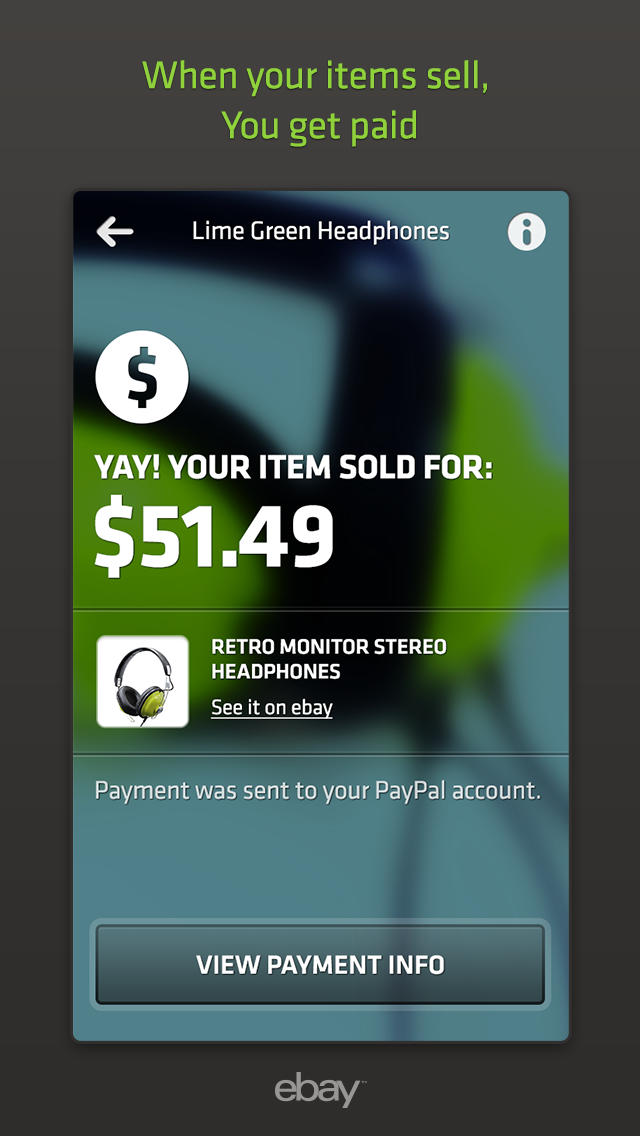Click the View Payment Info button

click(x=320, y=964)
